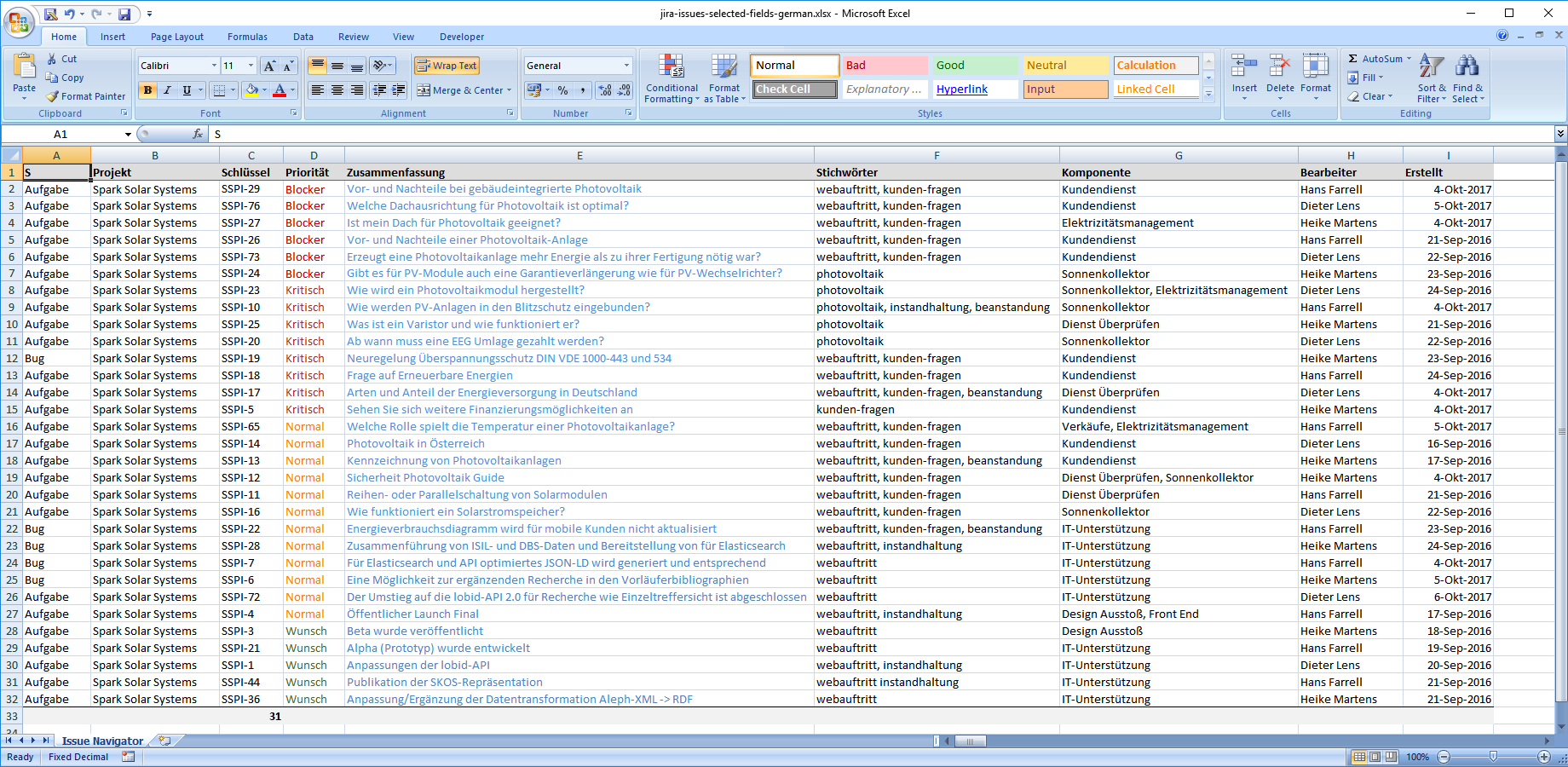This screenshot has height=767, width=1568.
Task: Open the Merge & Center dropdown arrow
Action: point(510,90)
